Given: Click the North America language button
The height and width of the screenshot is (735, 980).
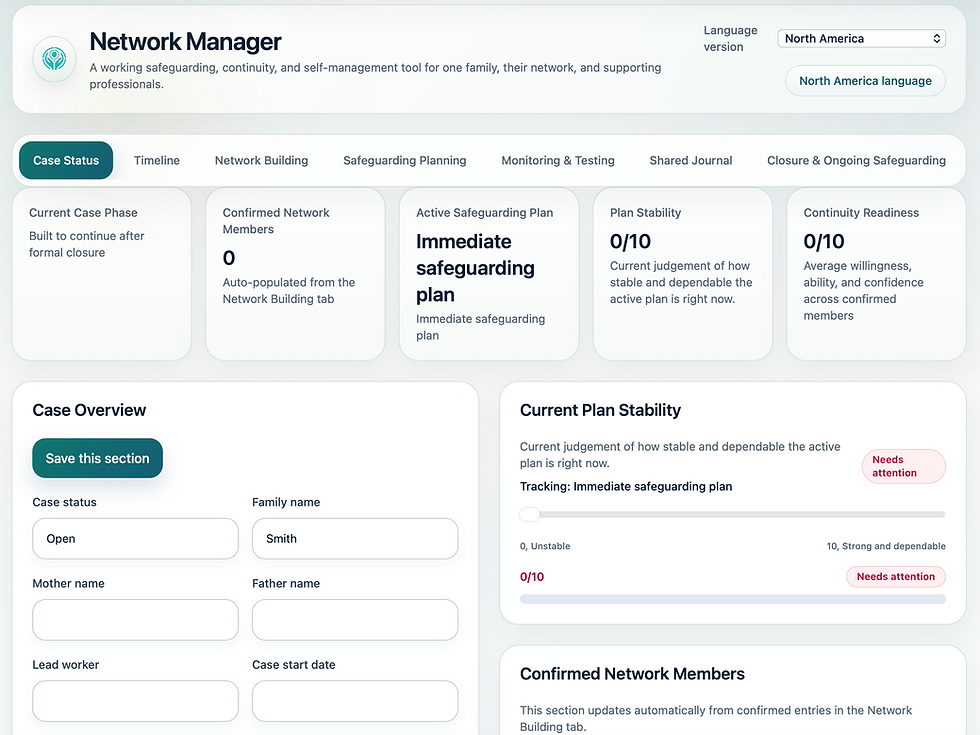Looking at the screenshot, I should [x=864, y=80].
